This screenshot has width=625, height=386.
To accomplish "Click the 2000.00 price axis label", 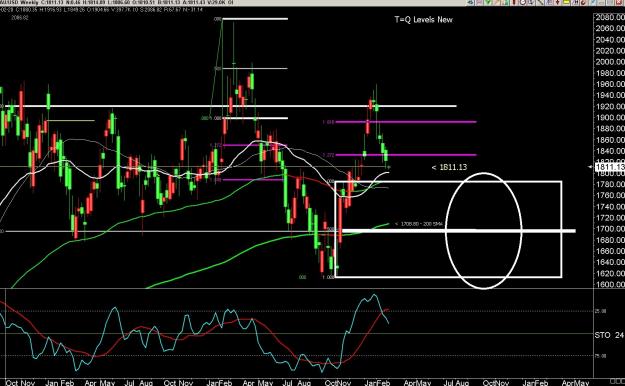I will tap(610, 62).
